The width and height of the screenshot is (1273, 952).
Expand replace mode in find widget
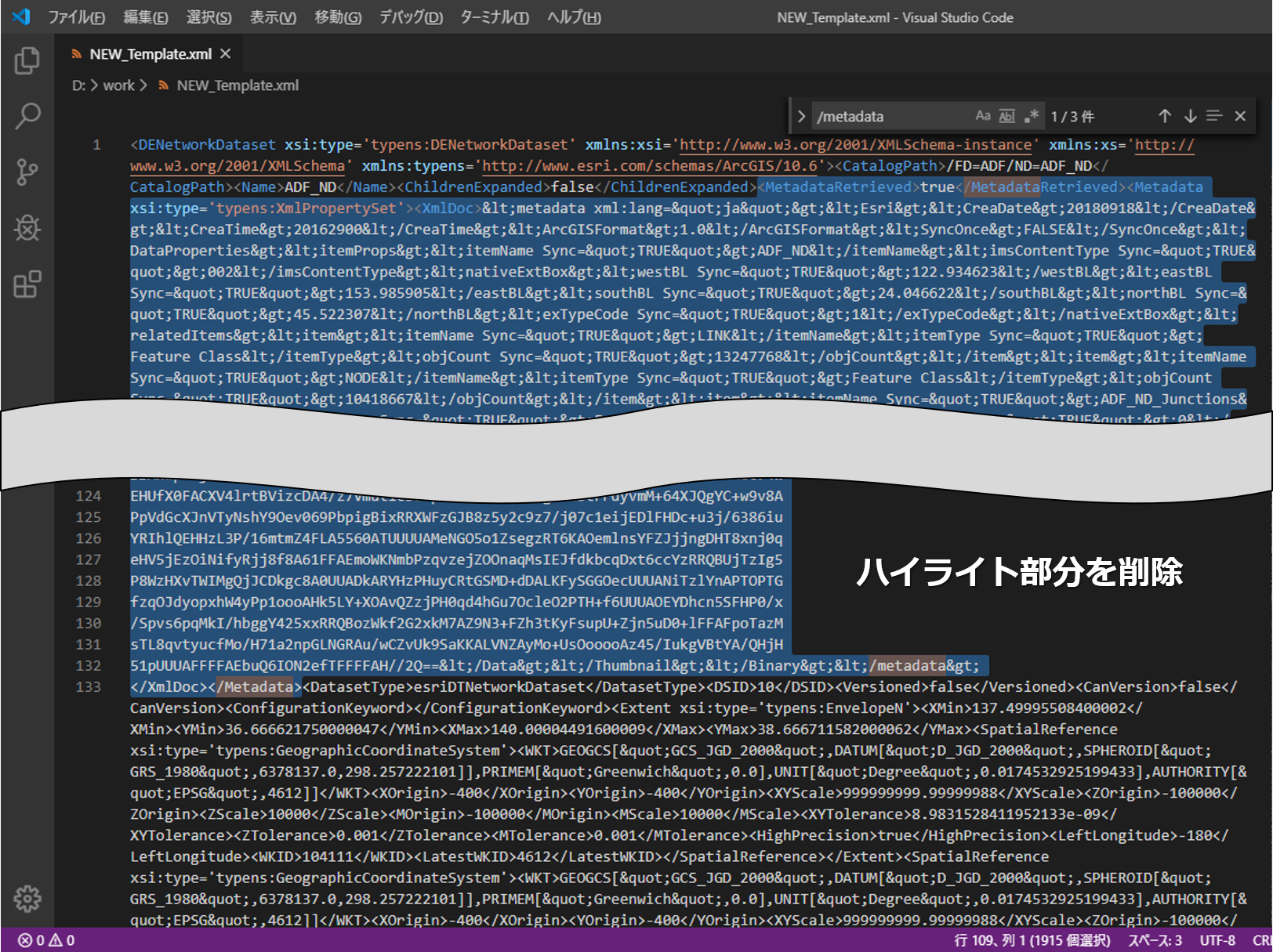[801, 117]
